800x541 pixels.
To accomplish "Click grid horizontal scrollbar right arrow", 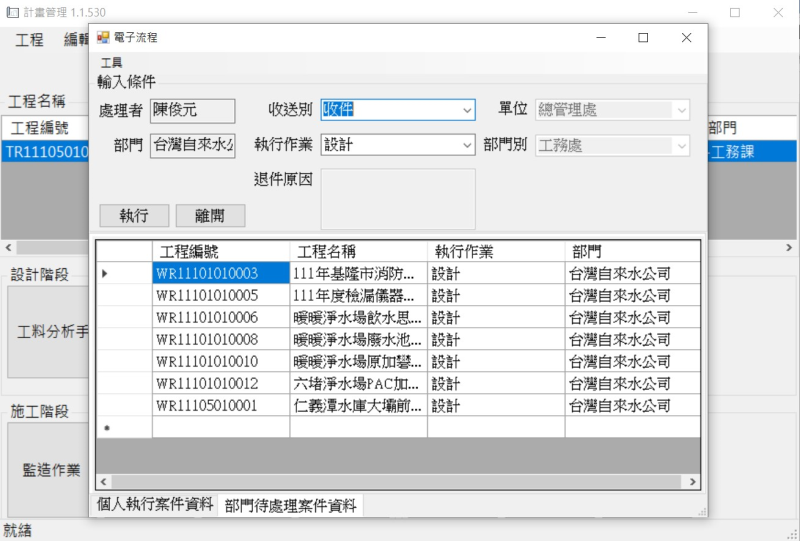I will (692, 482).
